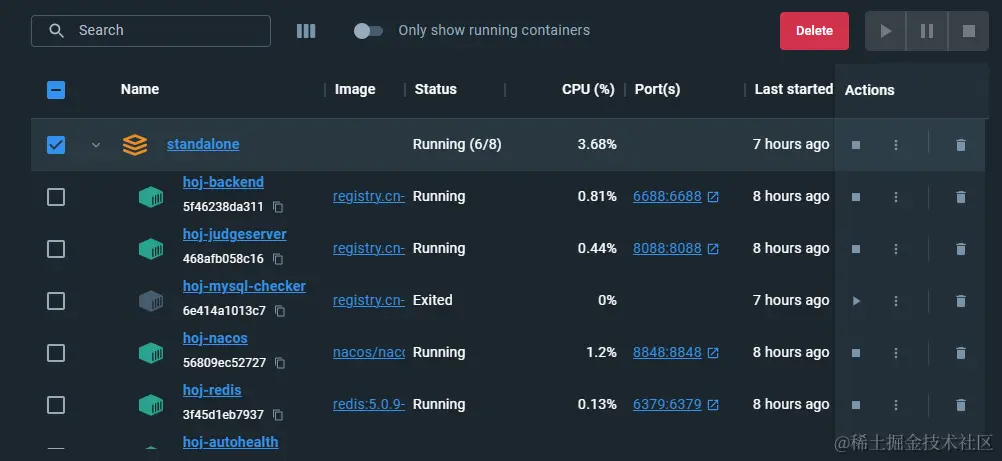Copy the hoj-nacos container ID

279,363
